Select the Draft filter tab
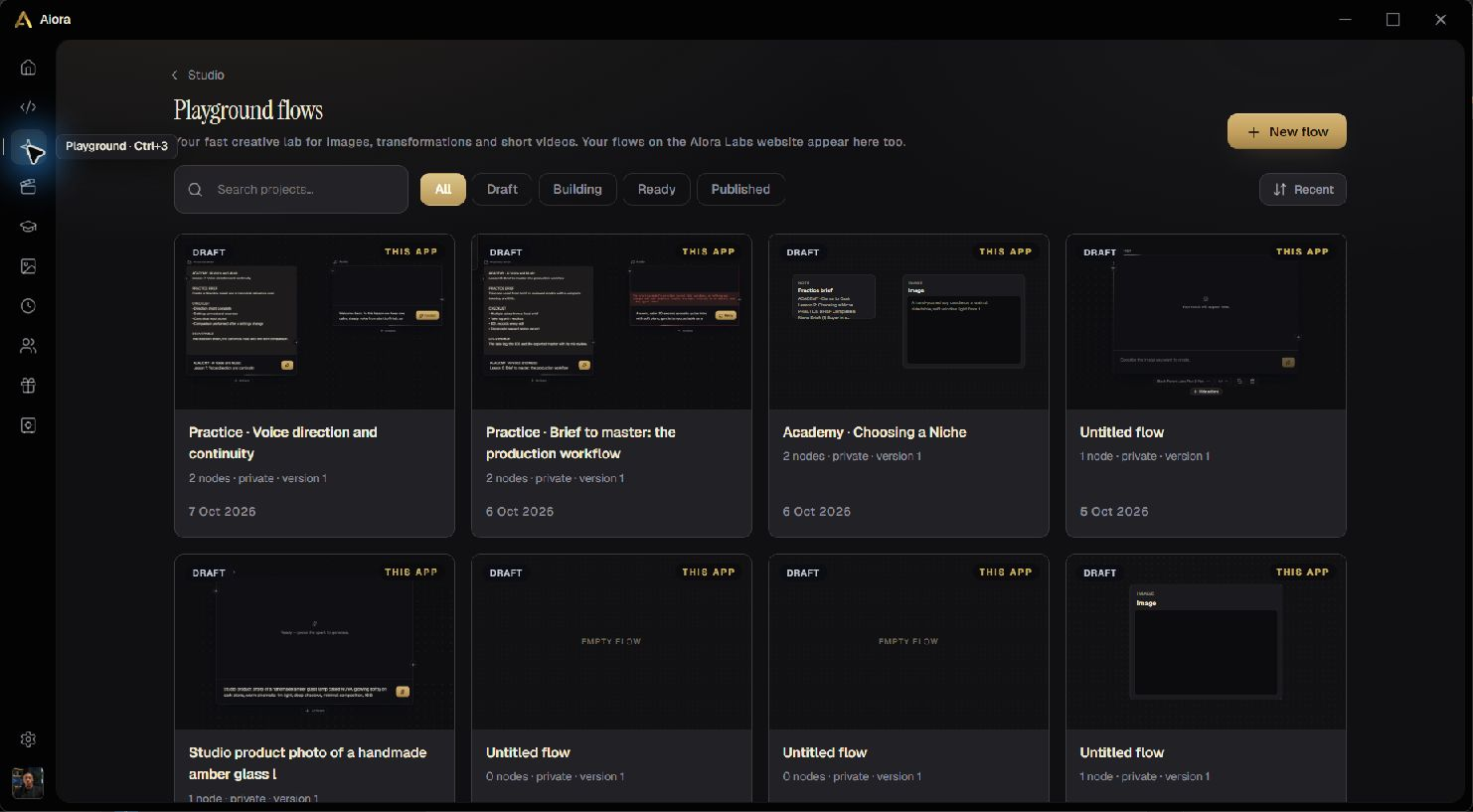 pos(502,190)
